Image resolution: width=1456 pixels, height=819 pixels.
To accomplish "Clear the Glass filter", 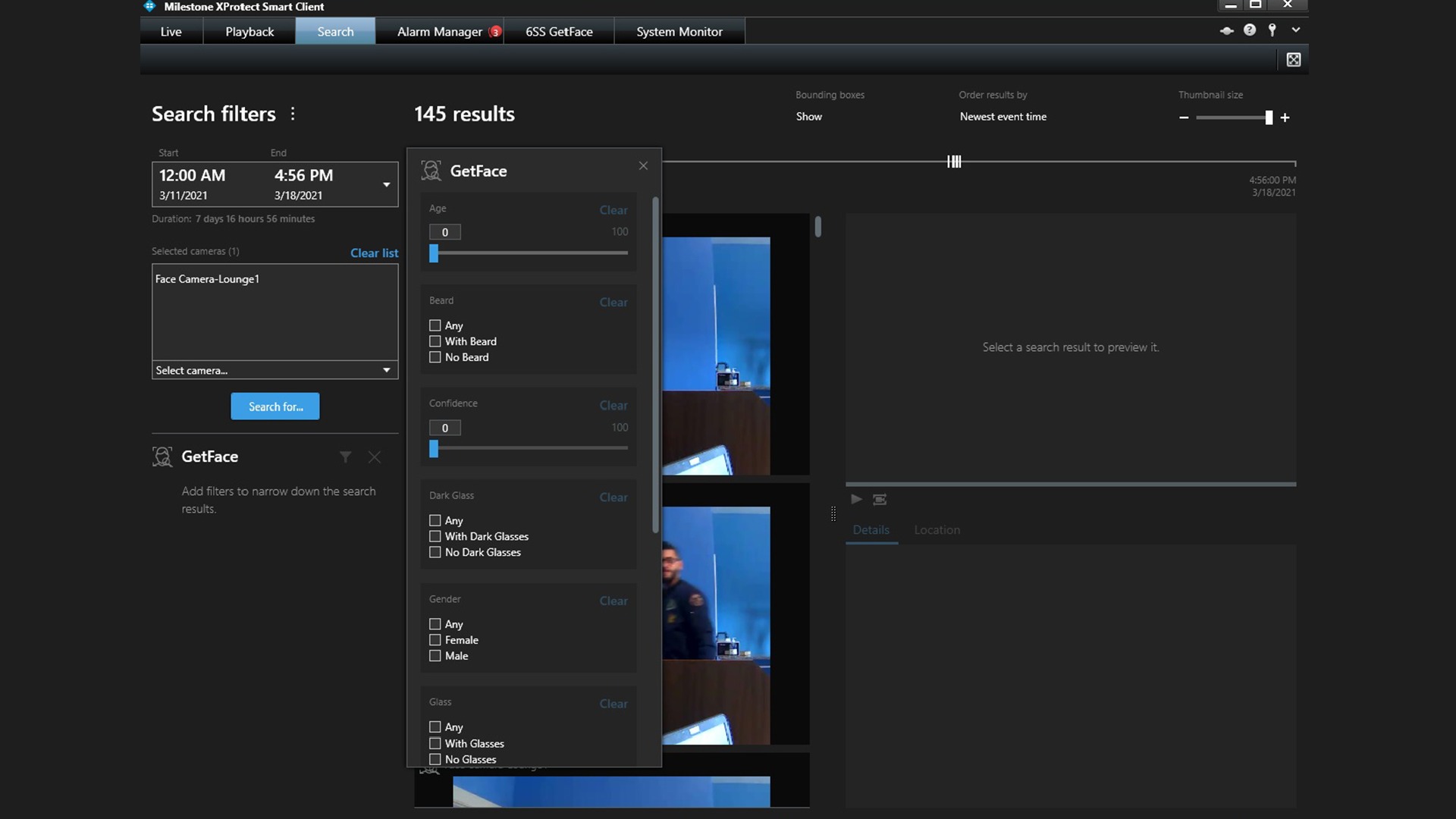I will point(613,704).
